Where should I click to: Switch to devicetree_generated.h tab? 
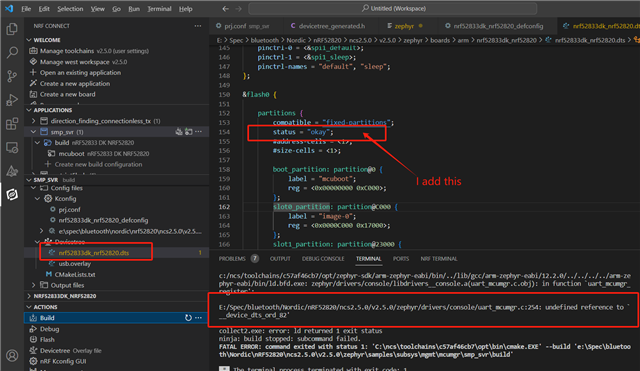pyautogui.click(x=328, y=26)
